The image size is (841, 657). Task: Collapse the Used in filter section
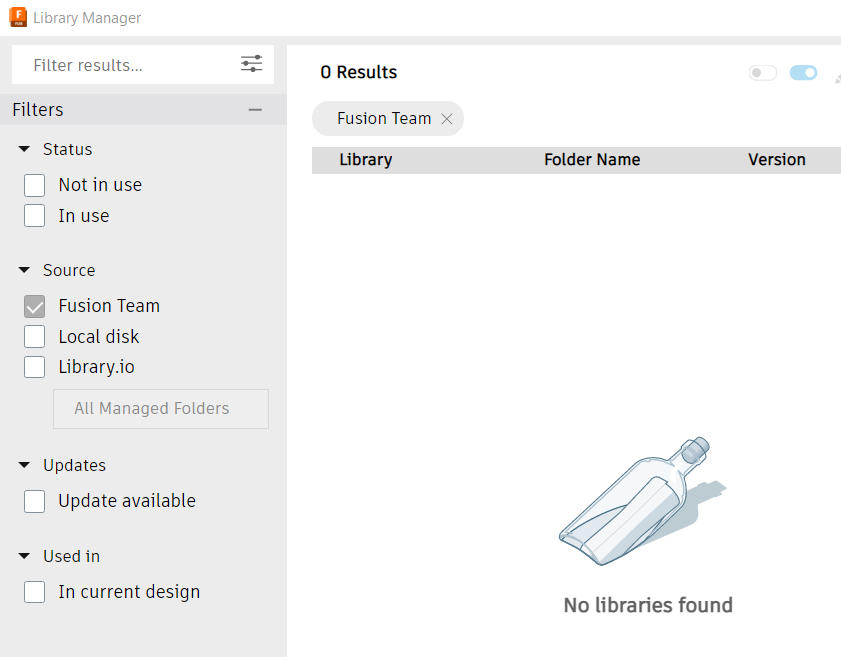click(x=24, y=556)
